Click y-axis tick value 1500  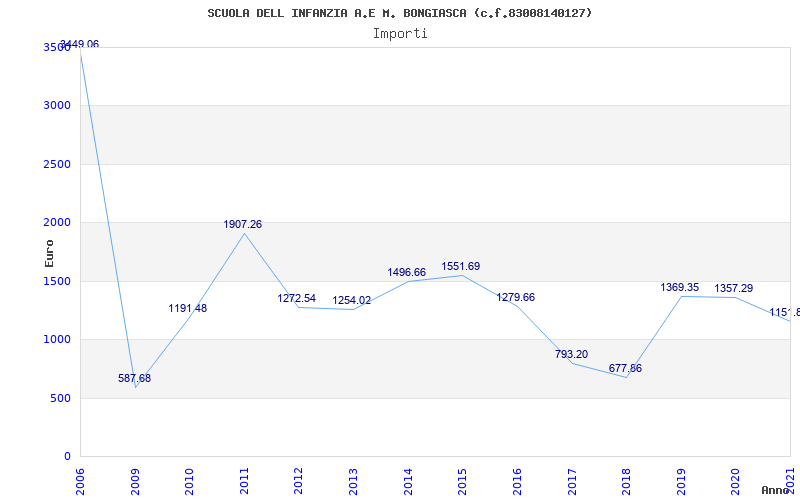[57, 281]
